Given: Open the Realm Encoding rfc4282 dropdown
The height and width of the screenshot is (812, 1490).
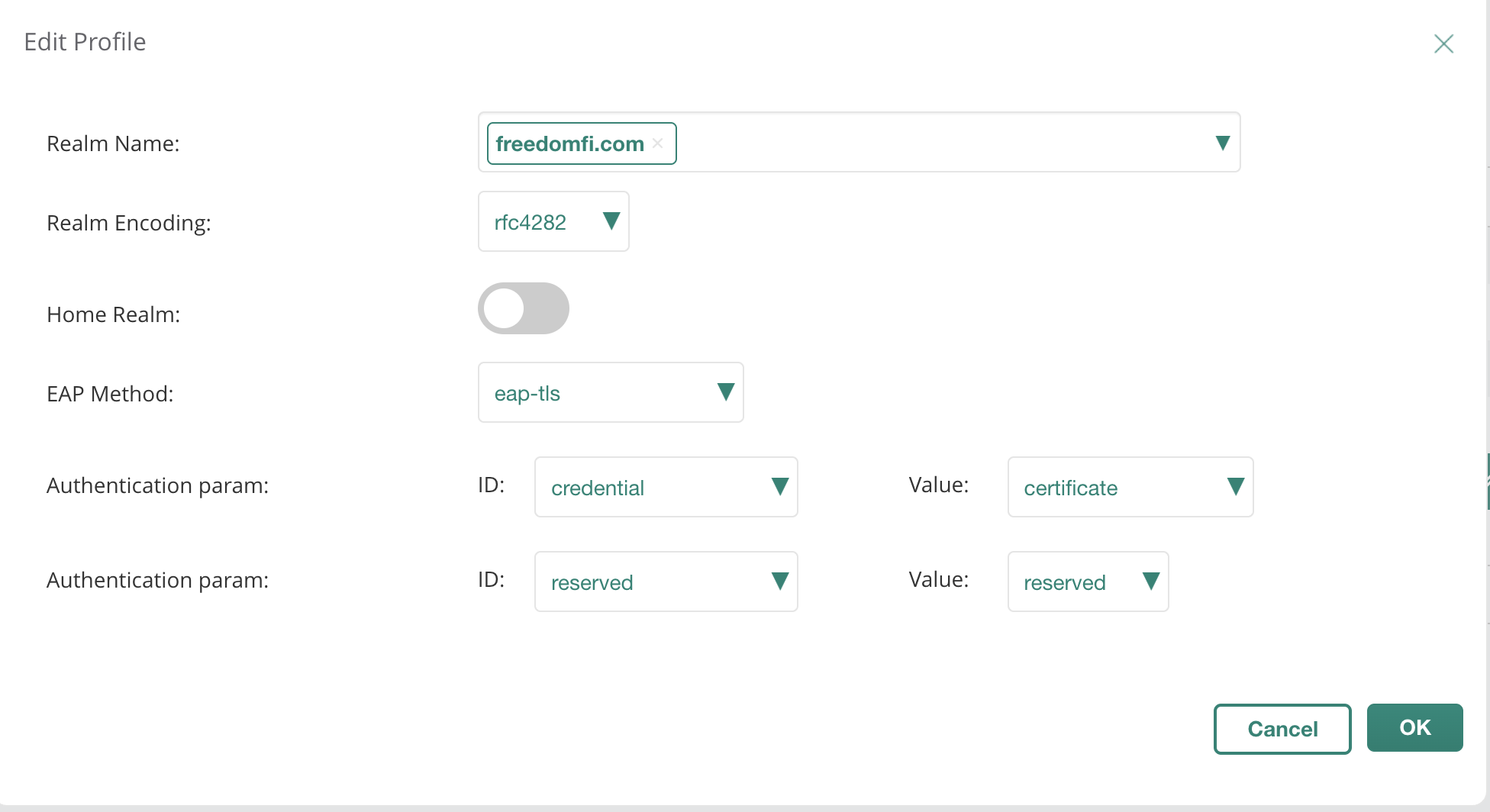Looking at the screenshot, I should [x=553, y=221].
